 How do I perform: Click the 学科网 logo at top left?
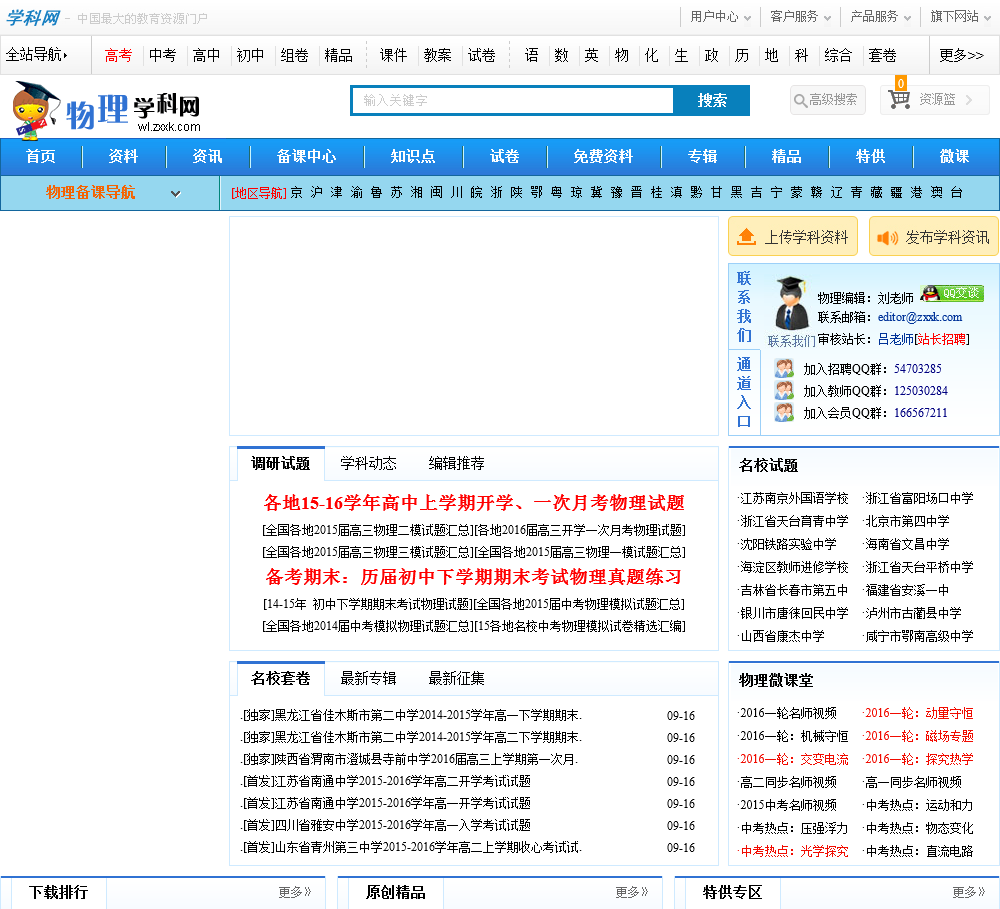pyautogui.click(x=32, y=18)
